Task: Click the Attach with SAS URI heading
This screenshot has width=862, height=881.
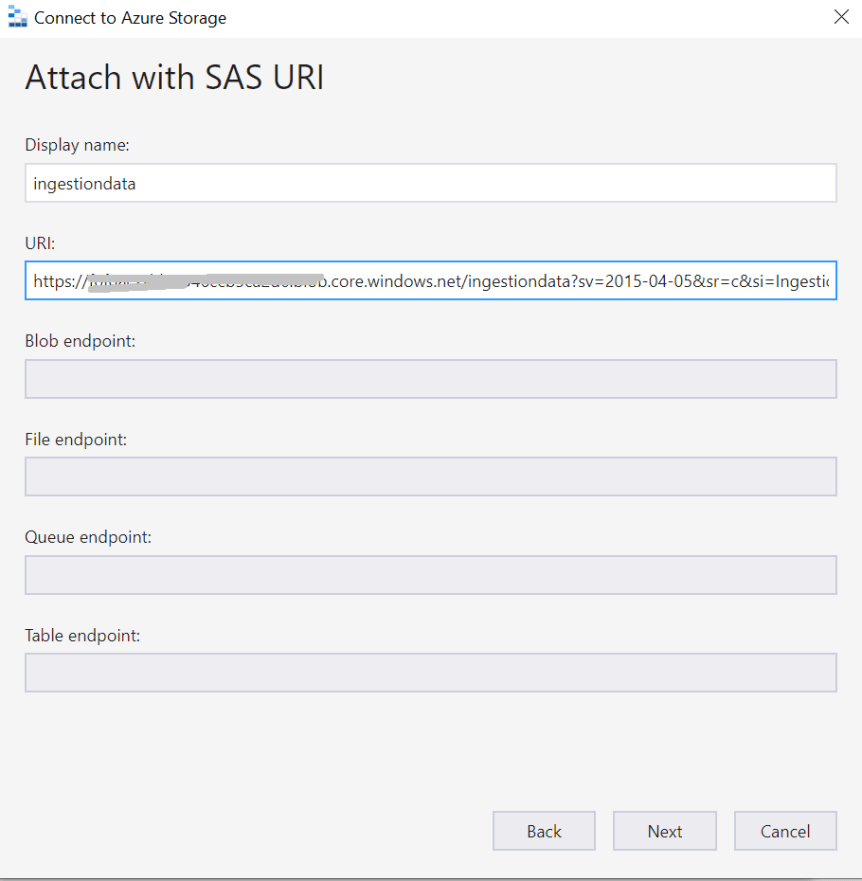Action: (174, 77)
